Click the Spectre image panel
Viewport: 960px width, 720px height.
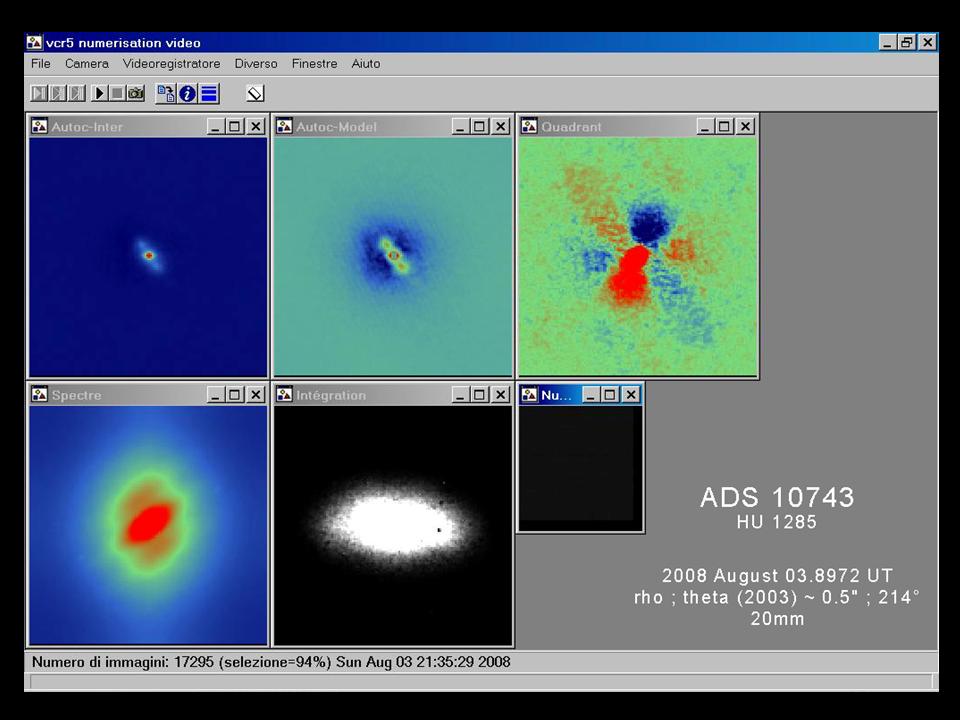coord(148,524)
